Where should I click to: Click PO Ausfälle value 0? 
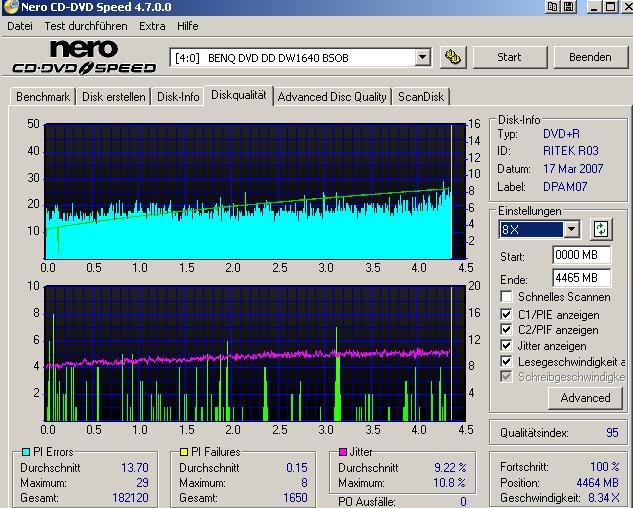463,502
